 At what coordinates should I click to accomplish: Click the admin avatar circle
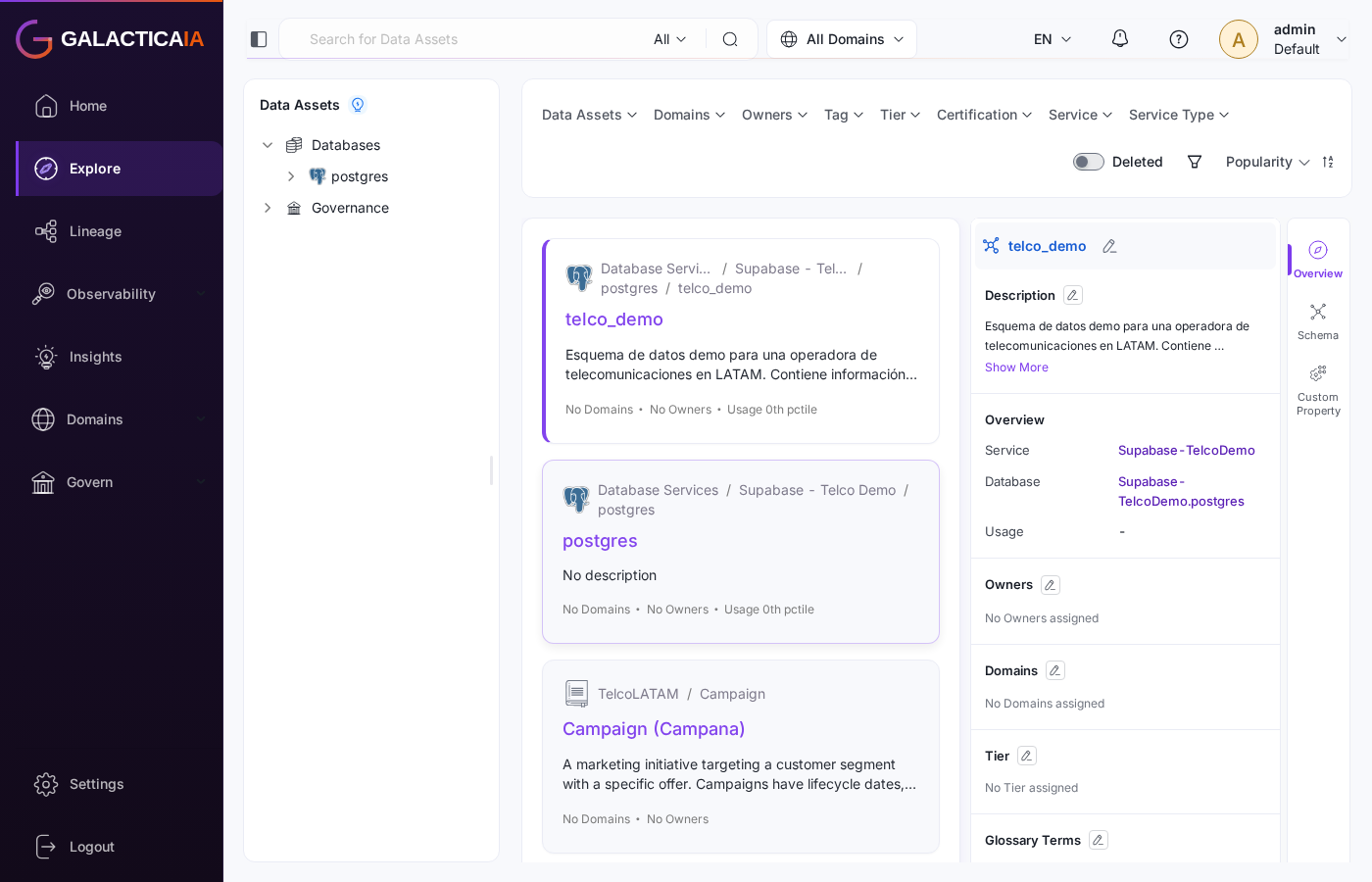pos(1239,39)
